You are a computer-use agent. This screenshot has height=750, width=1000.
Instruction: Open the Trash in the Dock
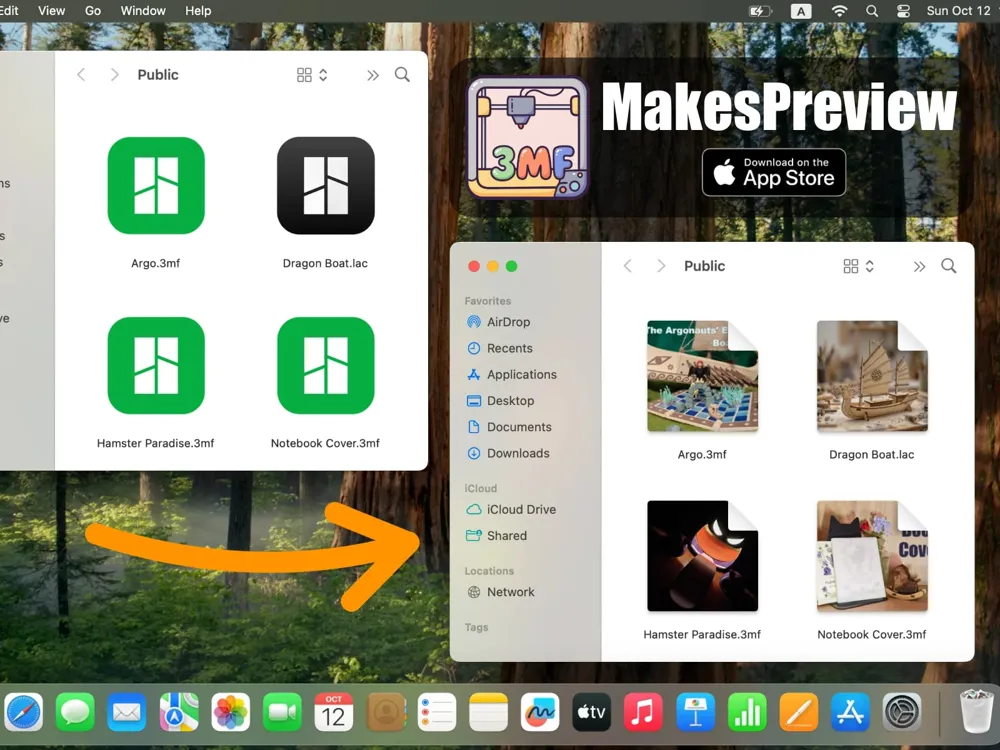(x=976, y=710)
